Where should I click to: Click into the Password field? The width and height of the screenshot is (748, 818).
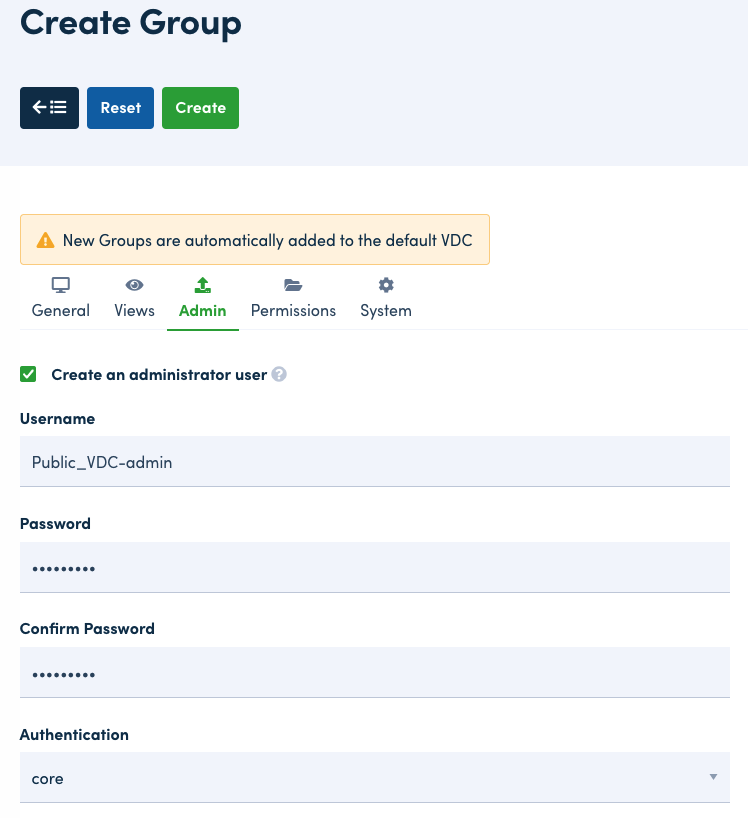pyautogui.click(x=374, y=567)
